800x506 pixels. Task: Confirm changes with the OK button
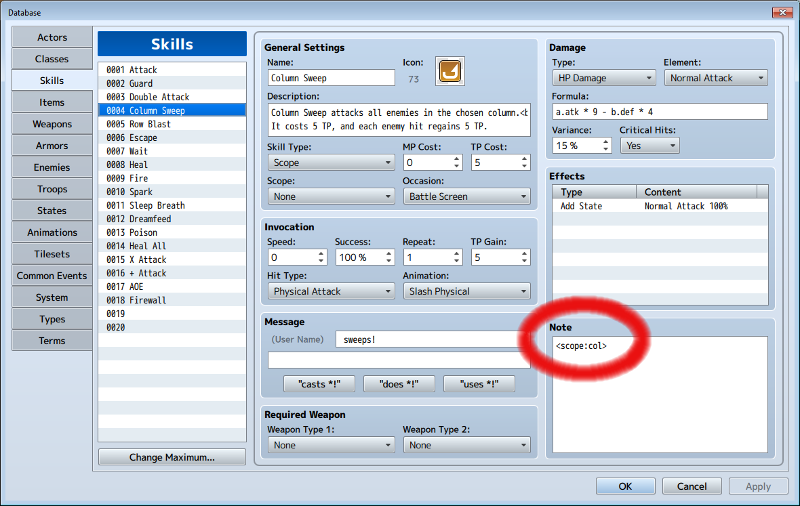626,486
